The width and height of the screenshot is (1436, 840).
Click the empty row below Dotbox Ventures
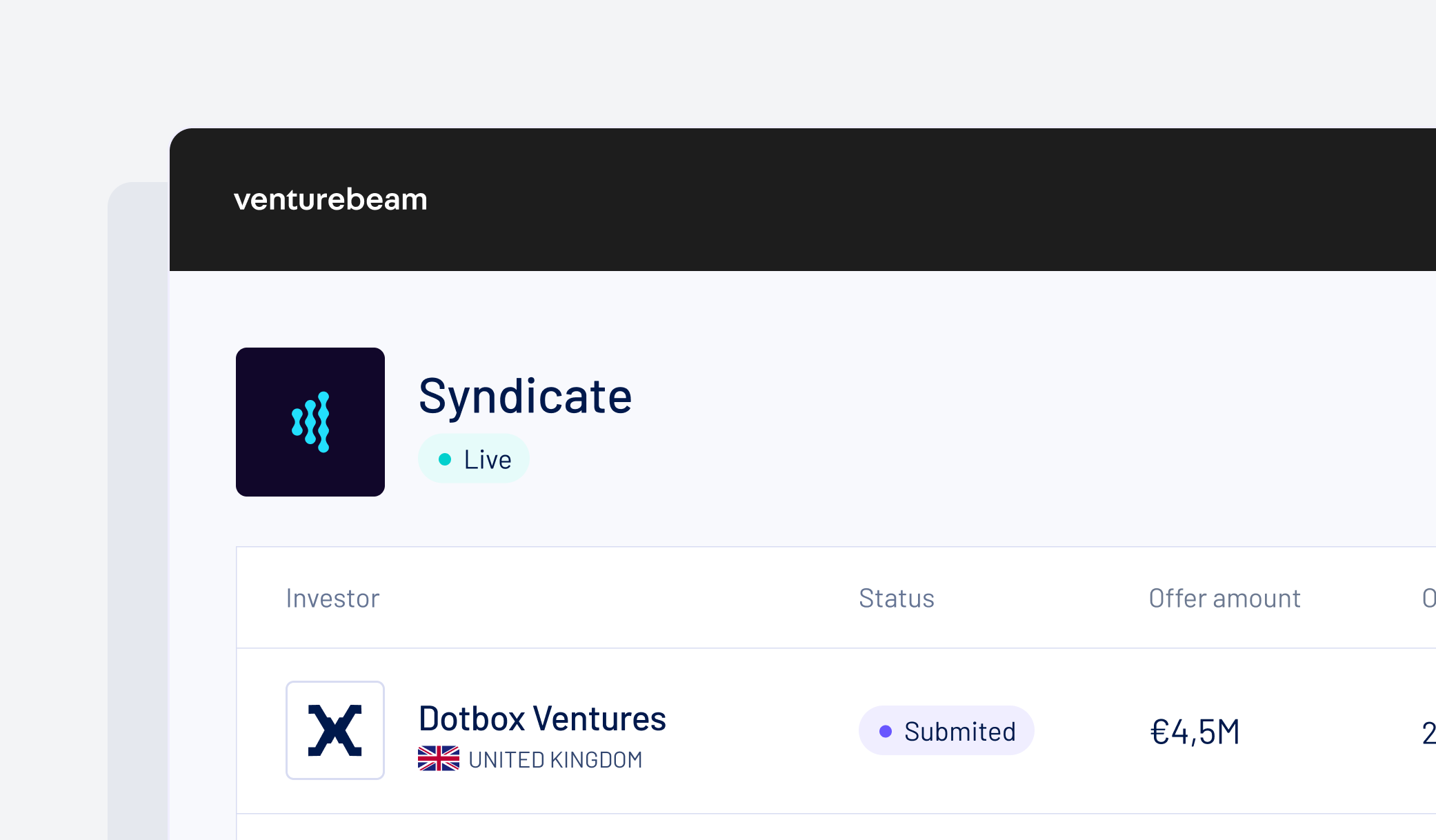836,827
